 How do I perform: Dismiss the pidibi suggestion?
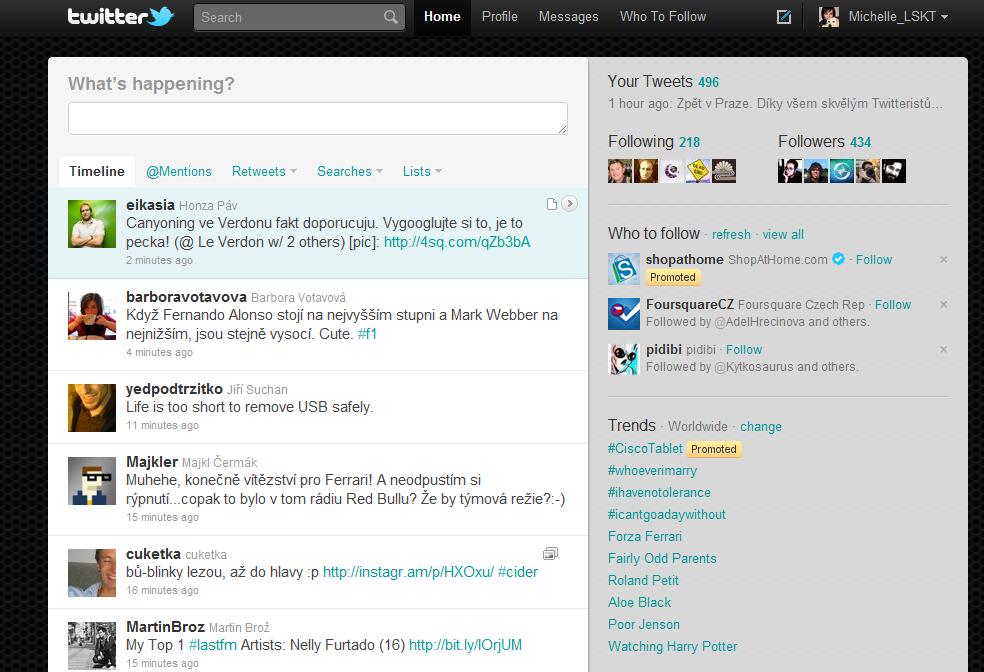click(x=943, y=349)
